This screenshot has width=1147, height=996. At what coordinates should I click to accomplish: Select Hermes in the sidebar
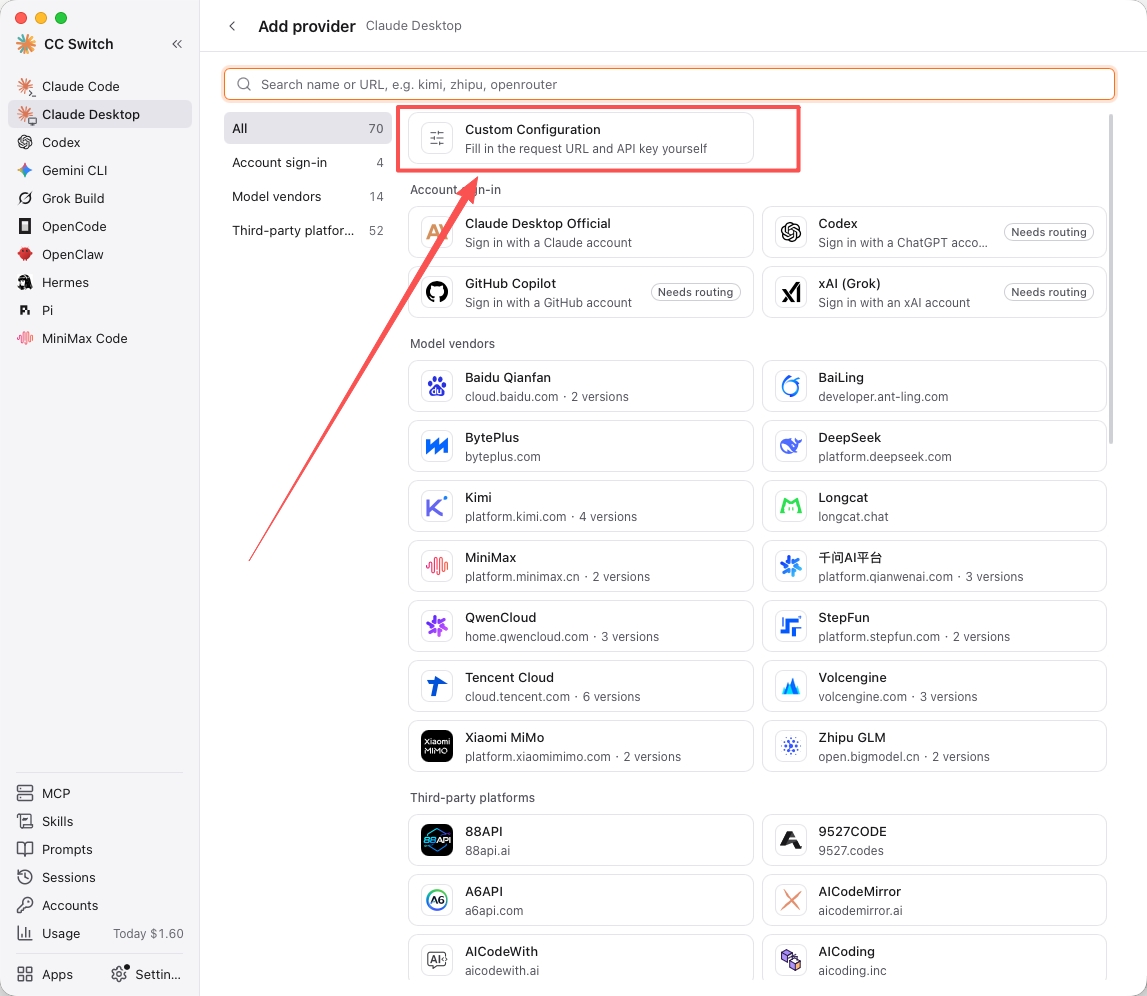[99, 282]
